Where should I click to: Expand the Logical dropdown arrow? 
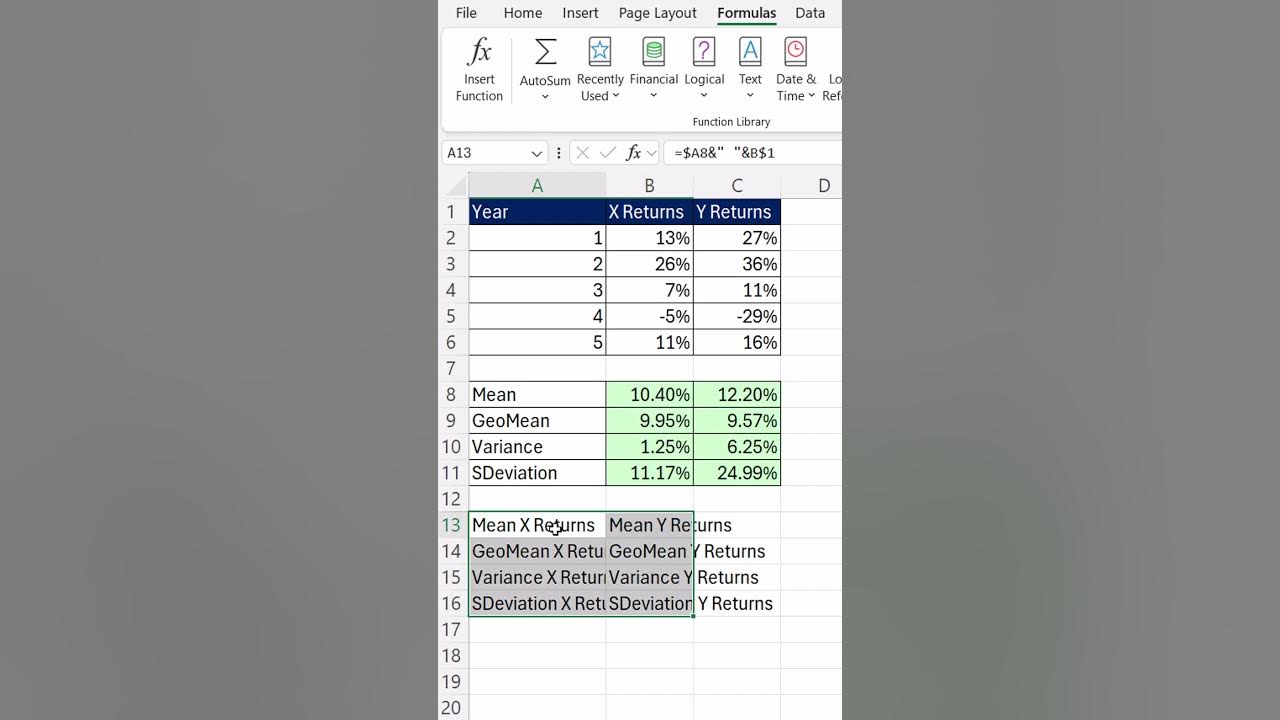click(x=704, y=96)
